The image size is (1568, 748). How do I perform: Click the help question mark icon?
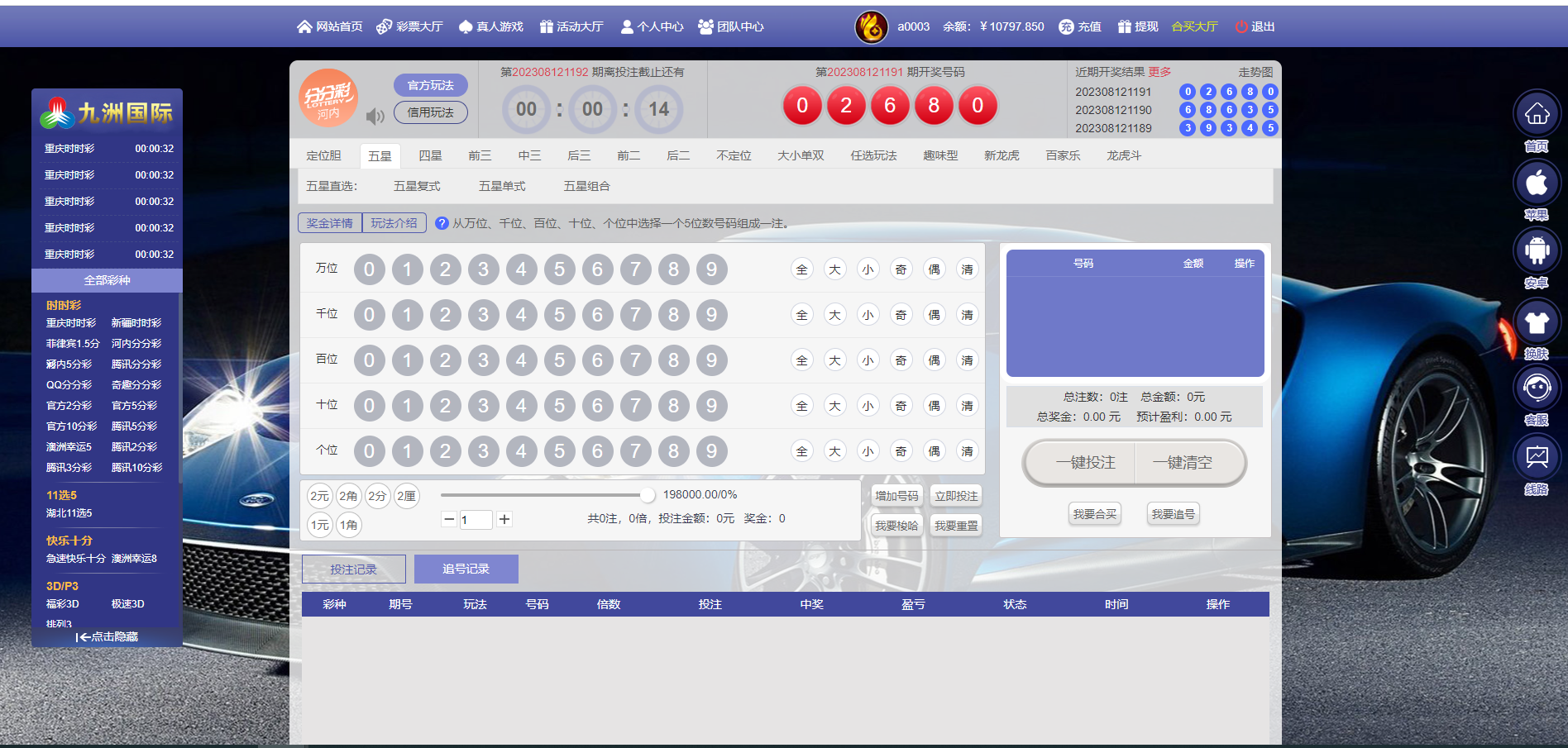pos(442,223)
